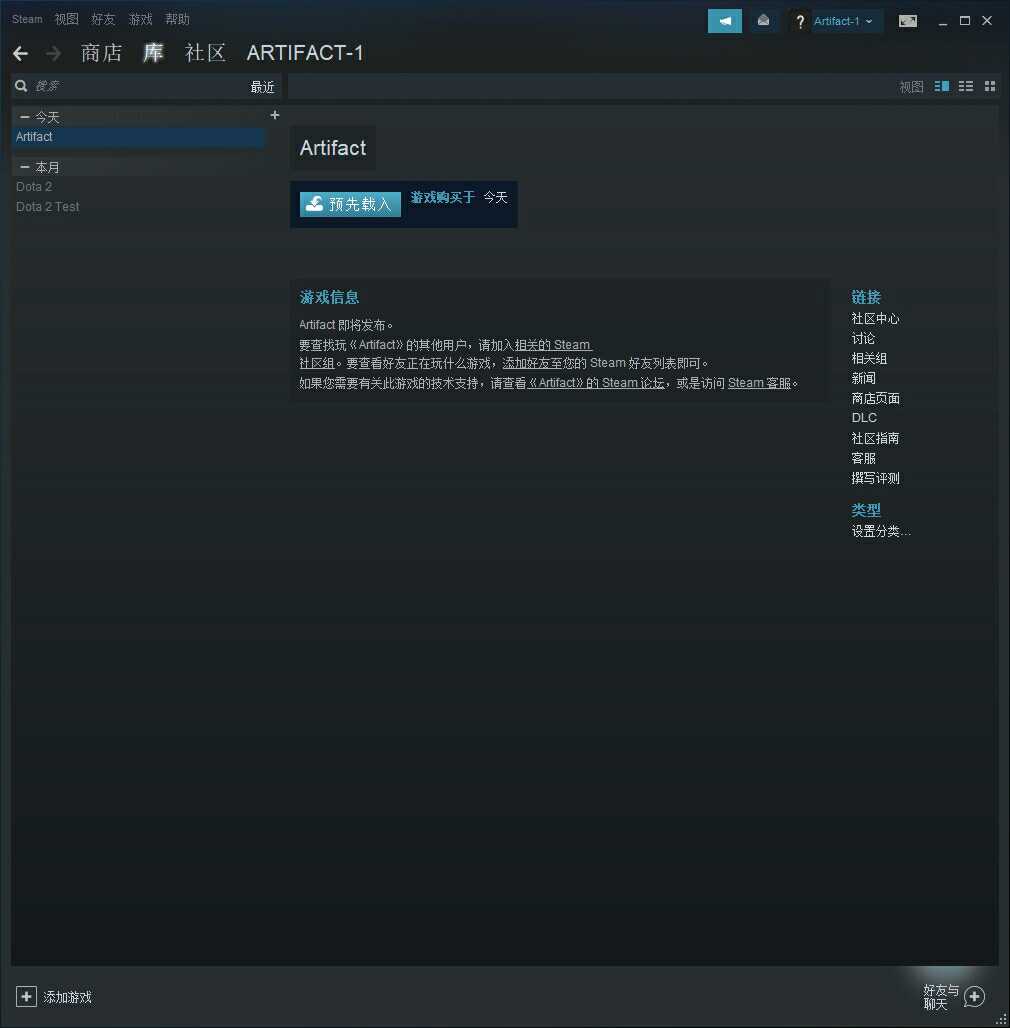1010x1028 pixels.
Task: Click the 添加游戏 label
Action: coord(68,997)
